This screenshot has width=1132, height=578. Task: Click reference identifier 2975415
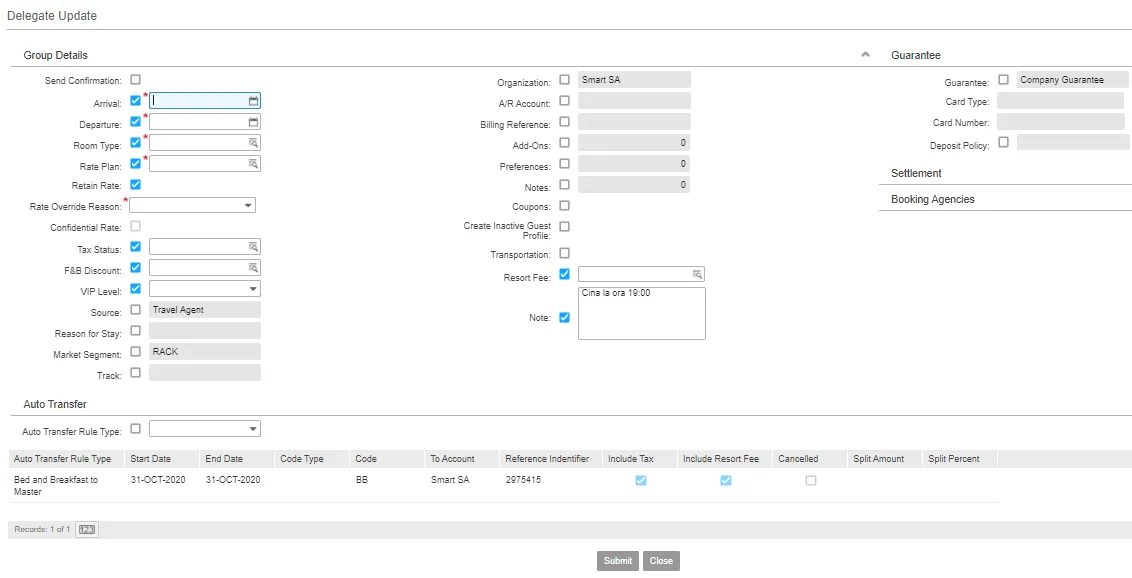(523, 481)
